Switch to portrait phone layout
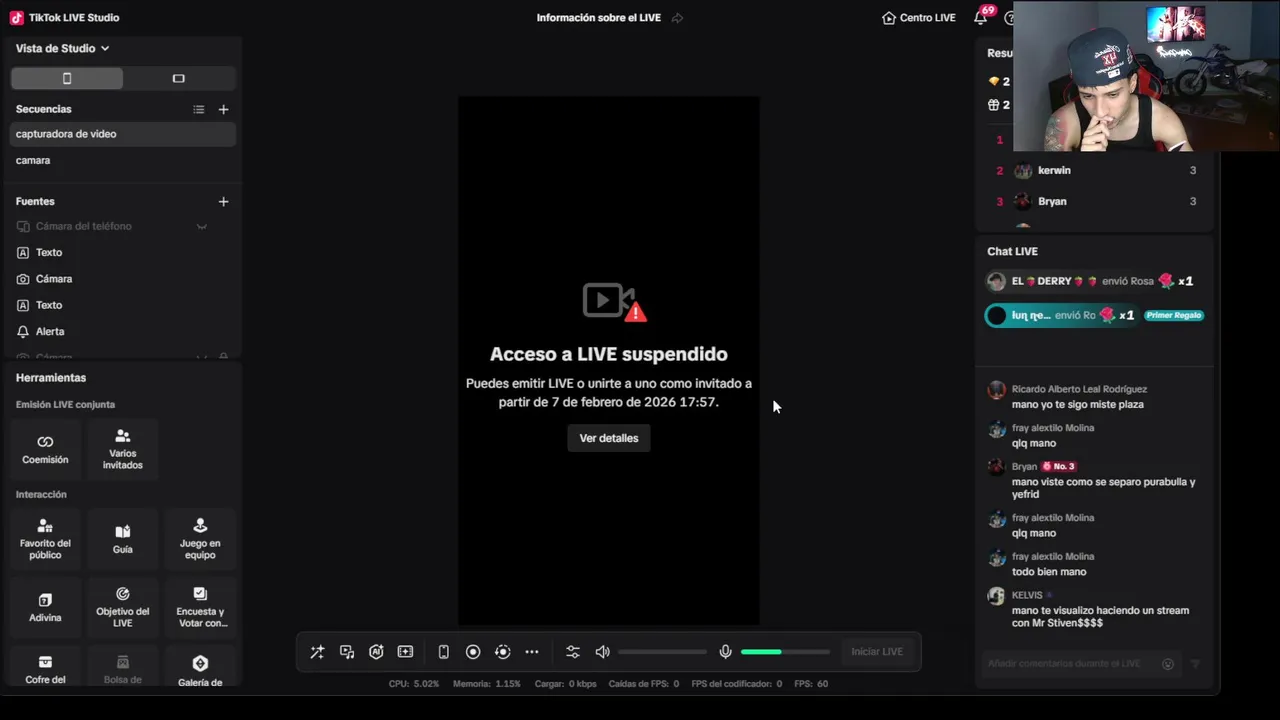1280x720 pixels. (67, 78)
